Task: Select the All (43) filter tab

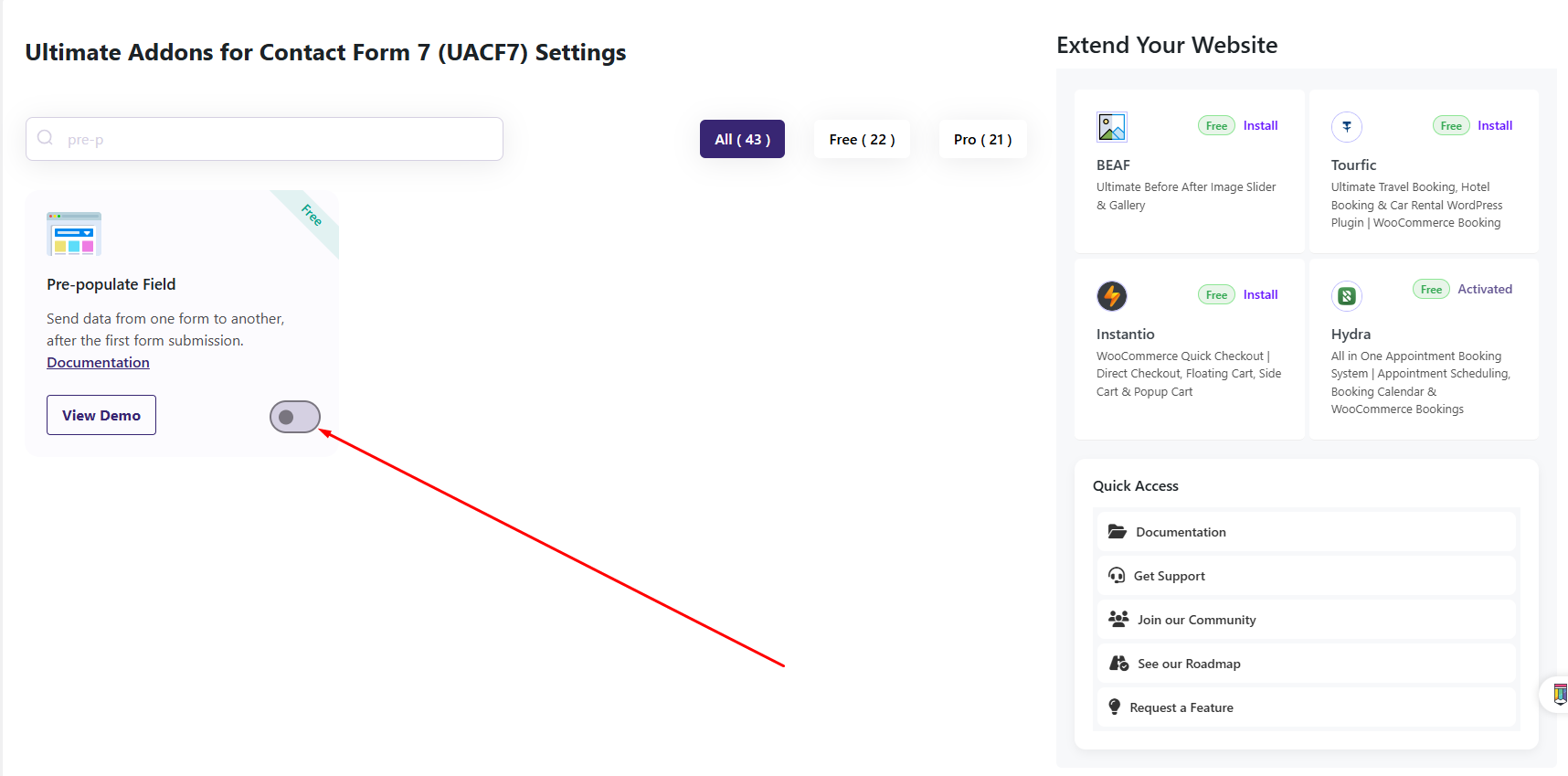Action: coord(742,139)
